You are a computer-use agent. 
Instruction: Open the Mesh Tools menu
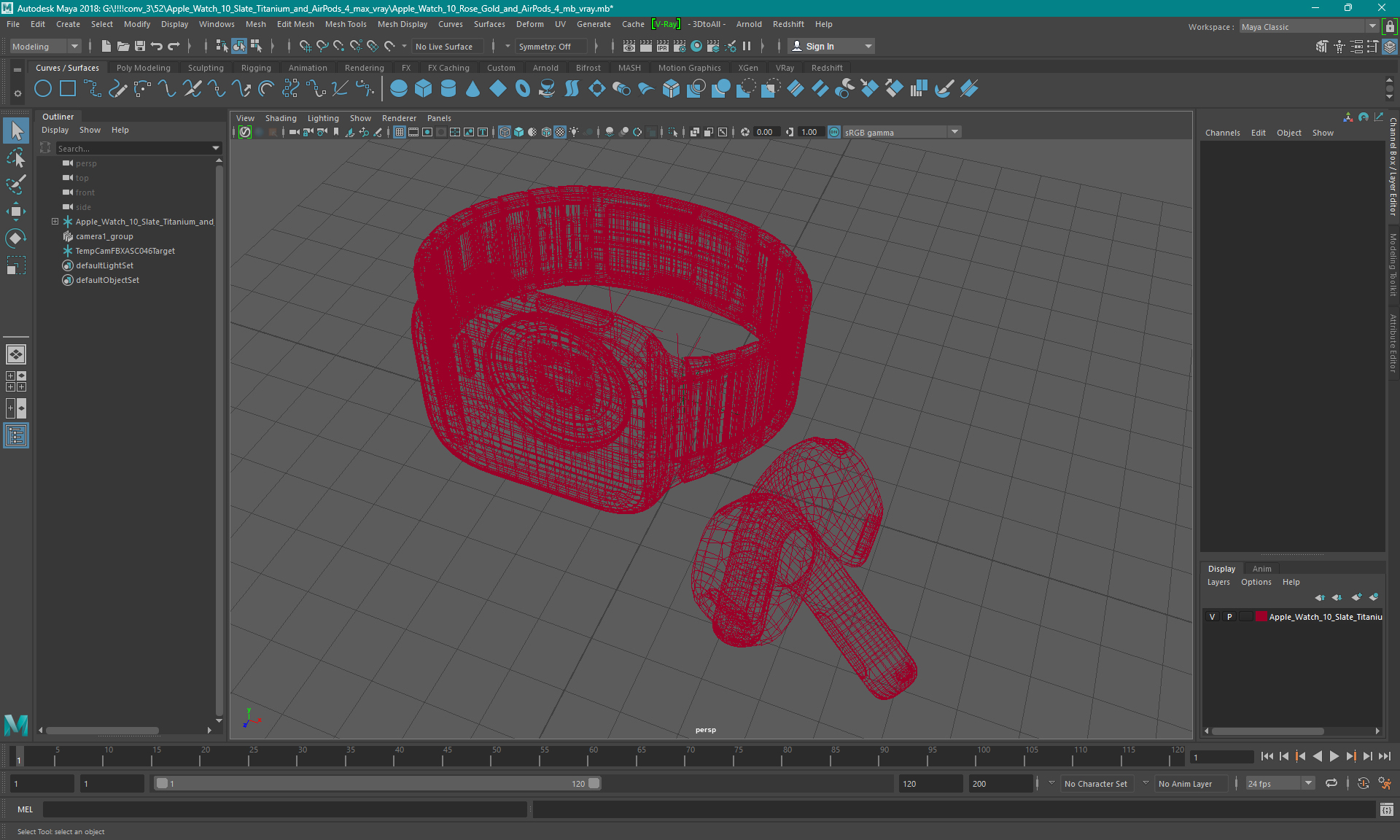[x=346, y=24]
